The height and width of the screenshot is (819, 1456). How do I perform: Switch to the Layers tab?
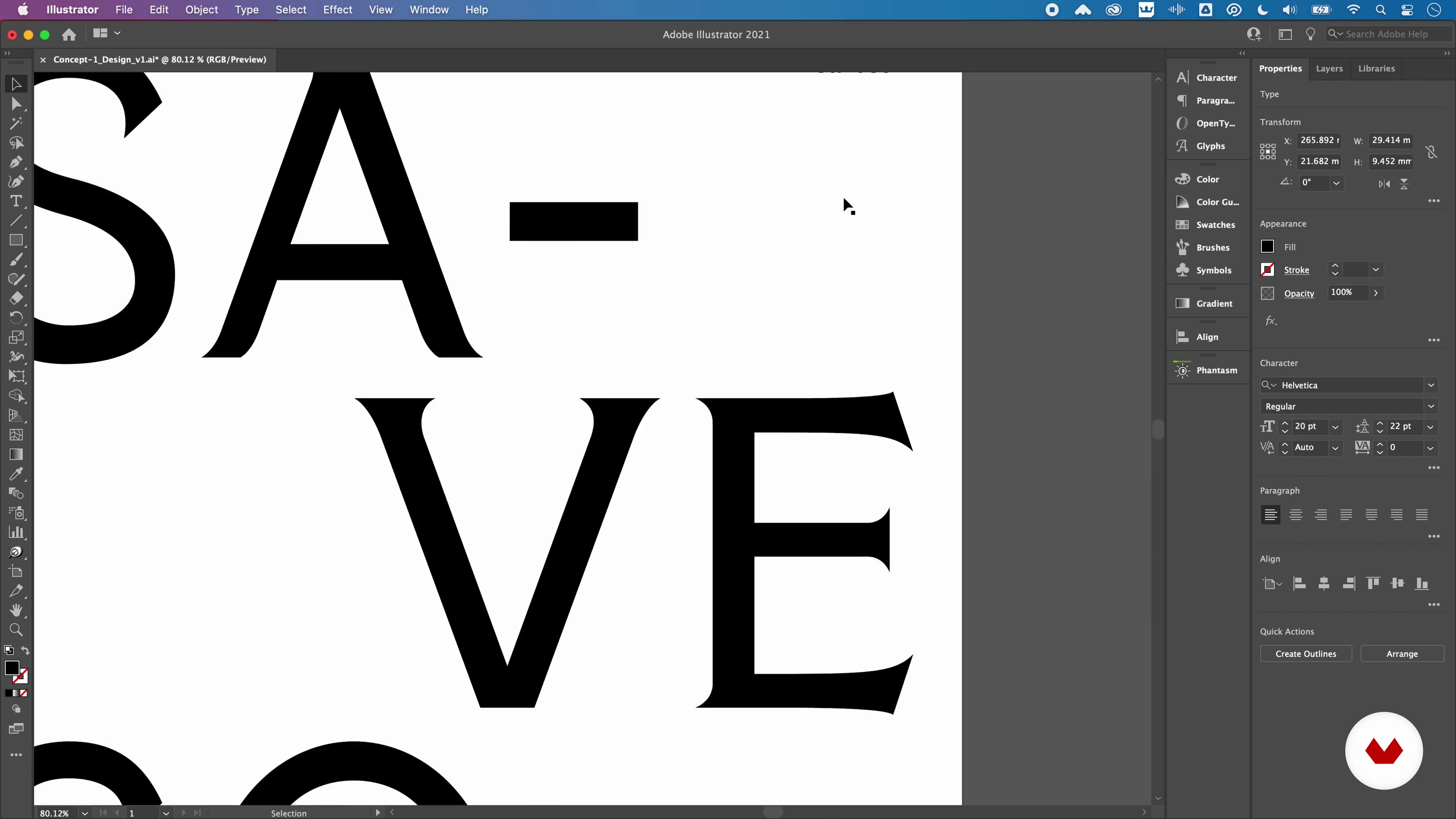click(x=1329, y=68)
